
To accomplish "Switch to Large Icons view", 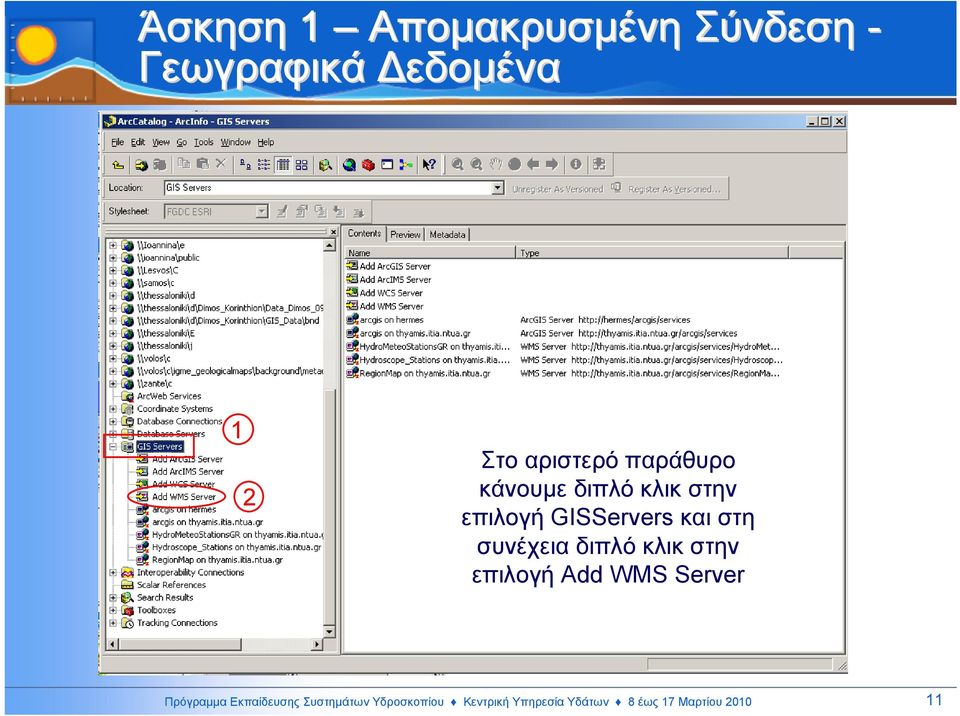I will tap(245, 164).
